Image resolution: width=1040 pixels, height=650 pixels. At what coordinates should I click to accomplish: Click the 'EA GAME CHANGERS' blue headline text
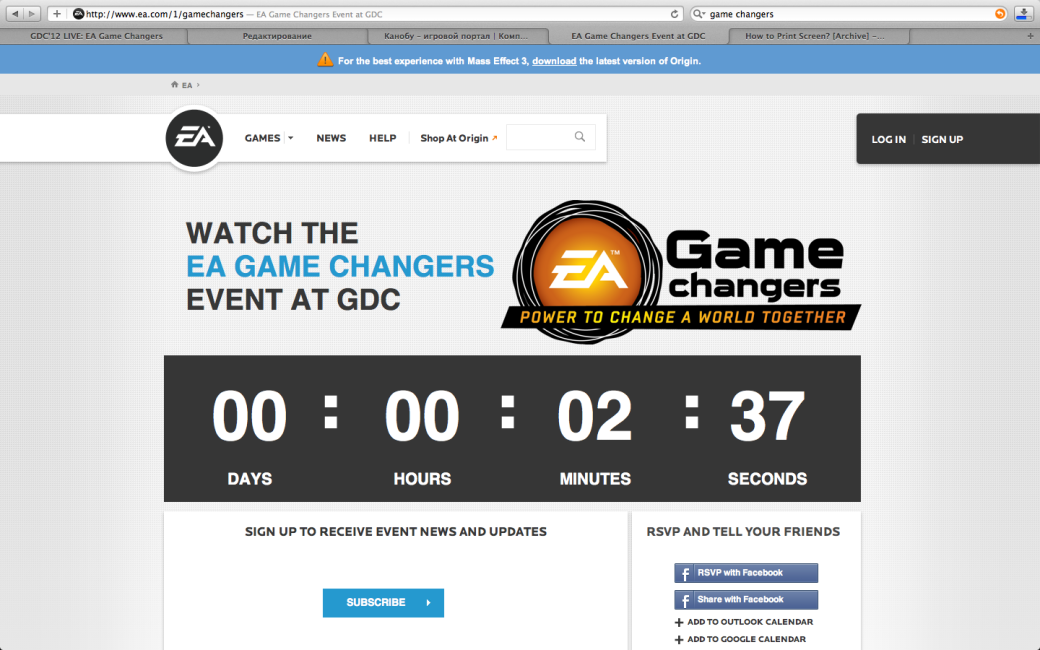[x=340, y=267]
